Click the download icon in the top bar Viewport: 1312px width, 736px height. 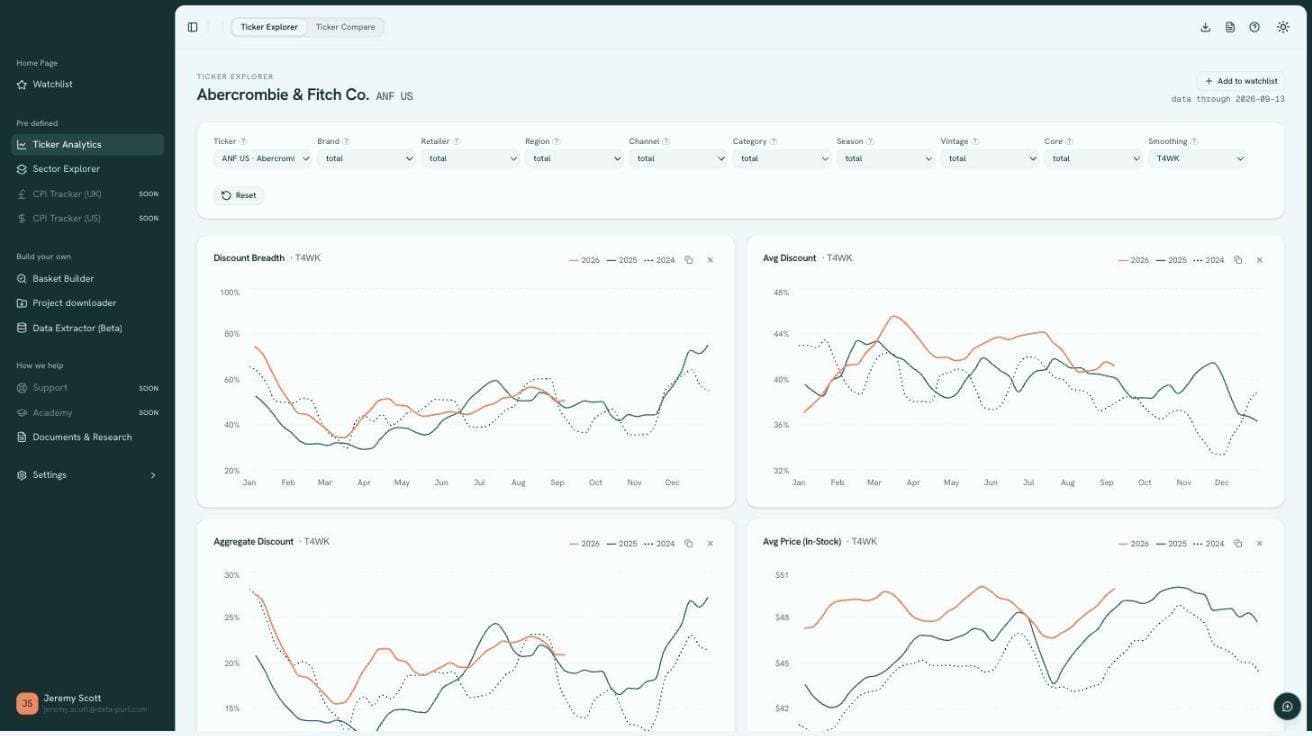[1205, 27]
